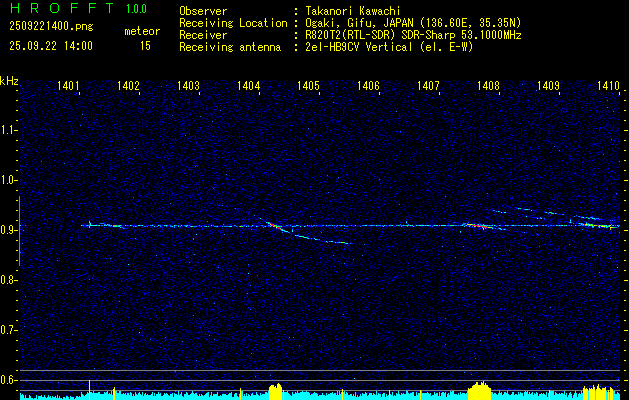Click the descending echo trail near 1405
Screen dimensions: 629x400
click(323, 240)
